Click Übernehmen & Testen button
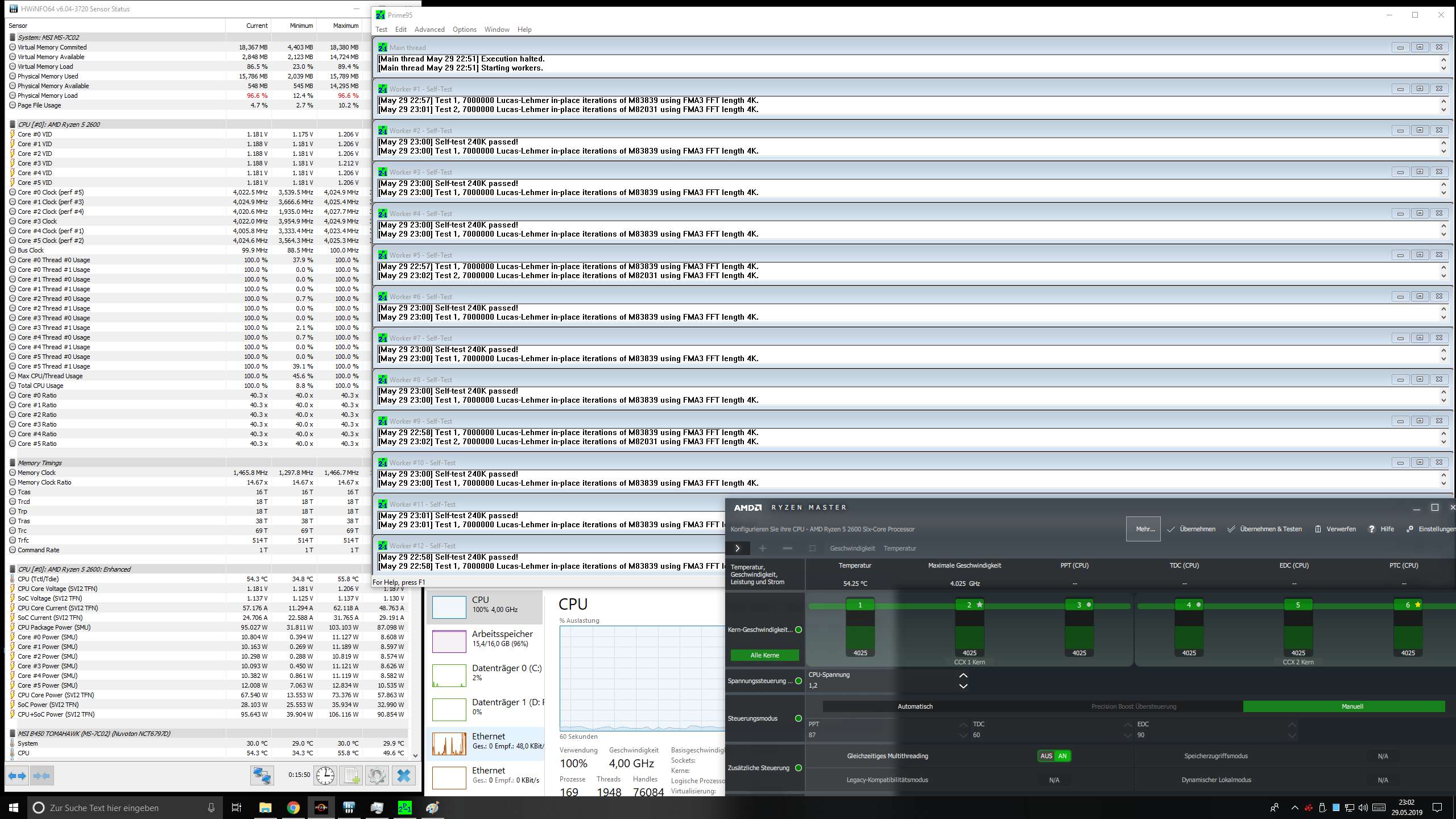The height and width of the screenshot is (819, 1456). click(x=1264, y=529)
